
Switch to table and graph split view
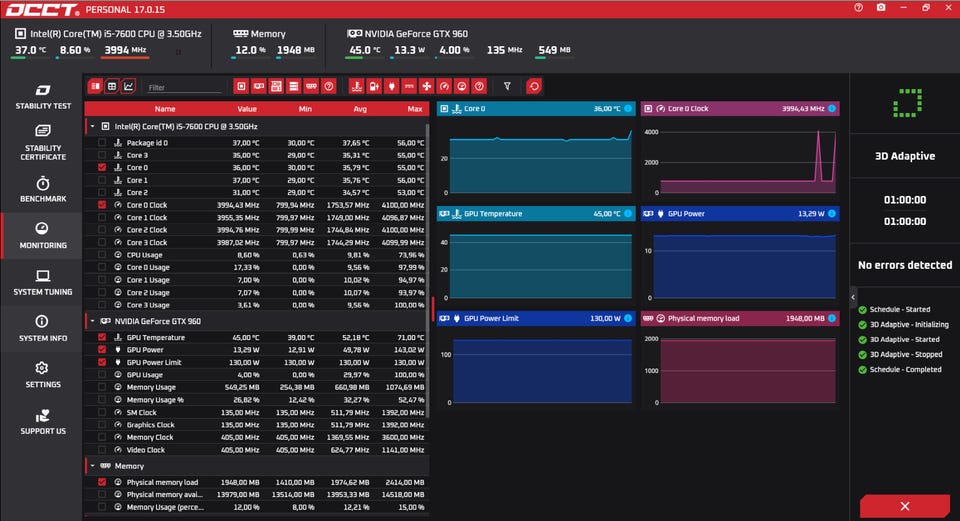pyautogui.click(x=95, y=86)
